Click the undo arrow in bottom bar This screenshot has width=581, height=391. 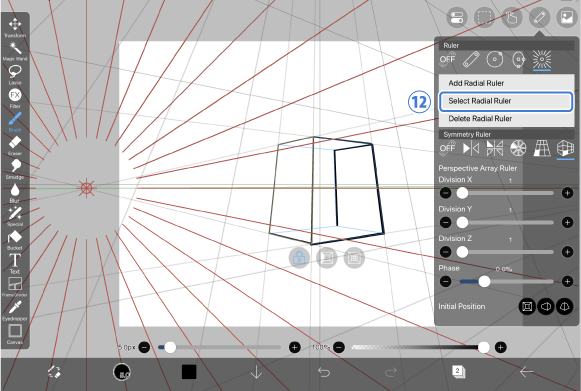pyautogui.click(x=324, y=372)
